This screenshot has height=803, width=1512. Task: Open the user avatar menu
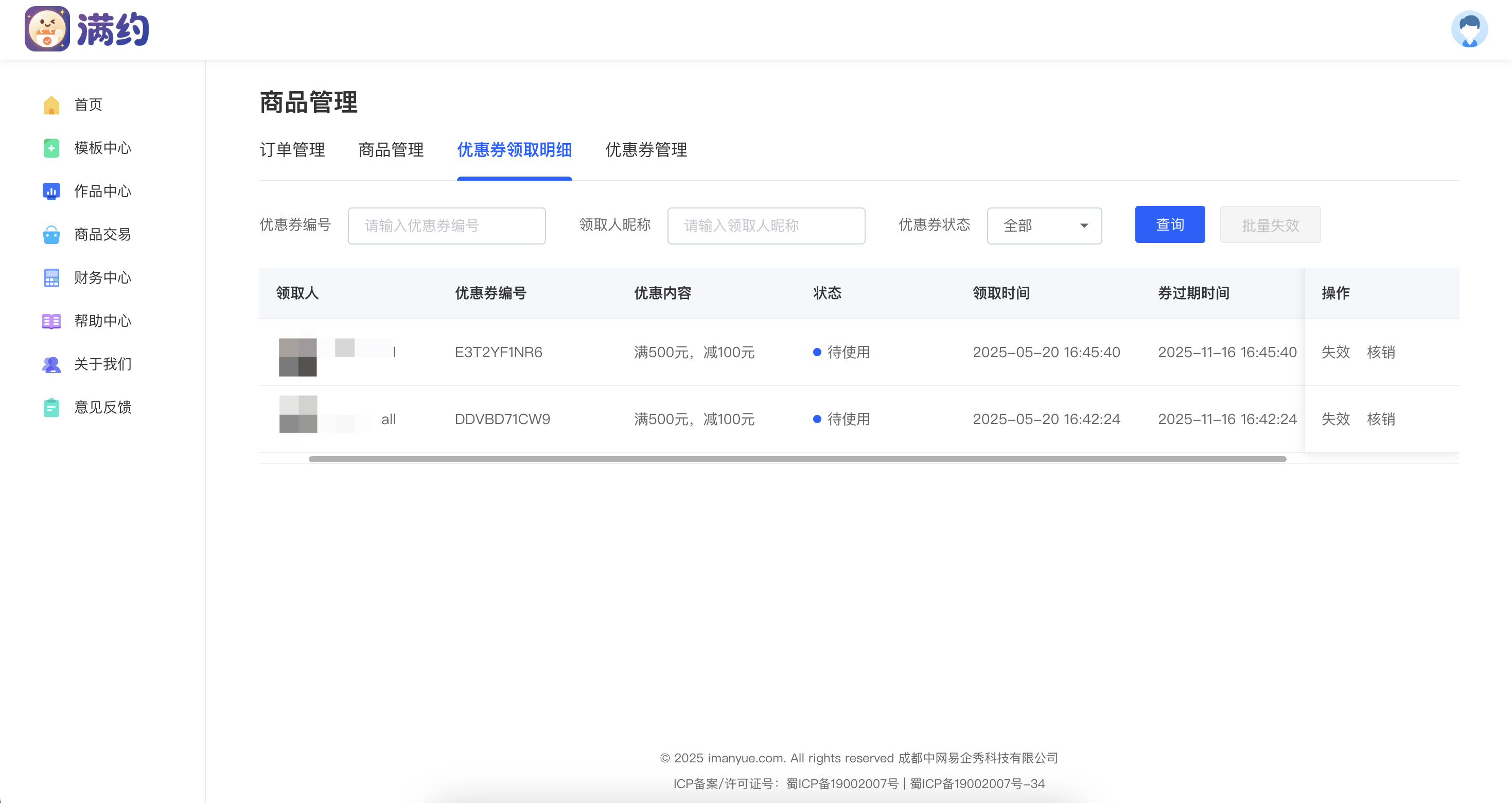(x=1469, y=29)
